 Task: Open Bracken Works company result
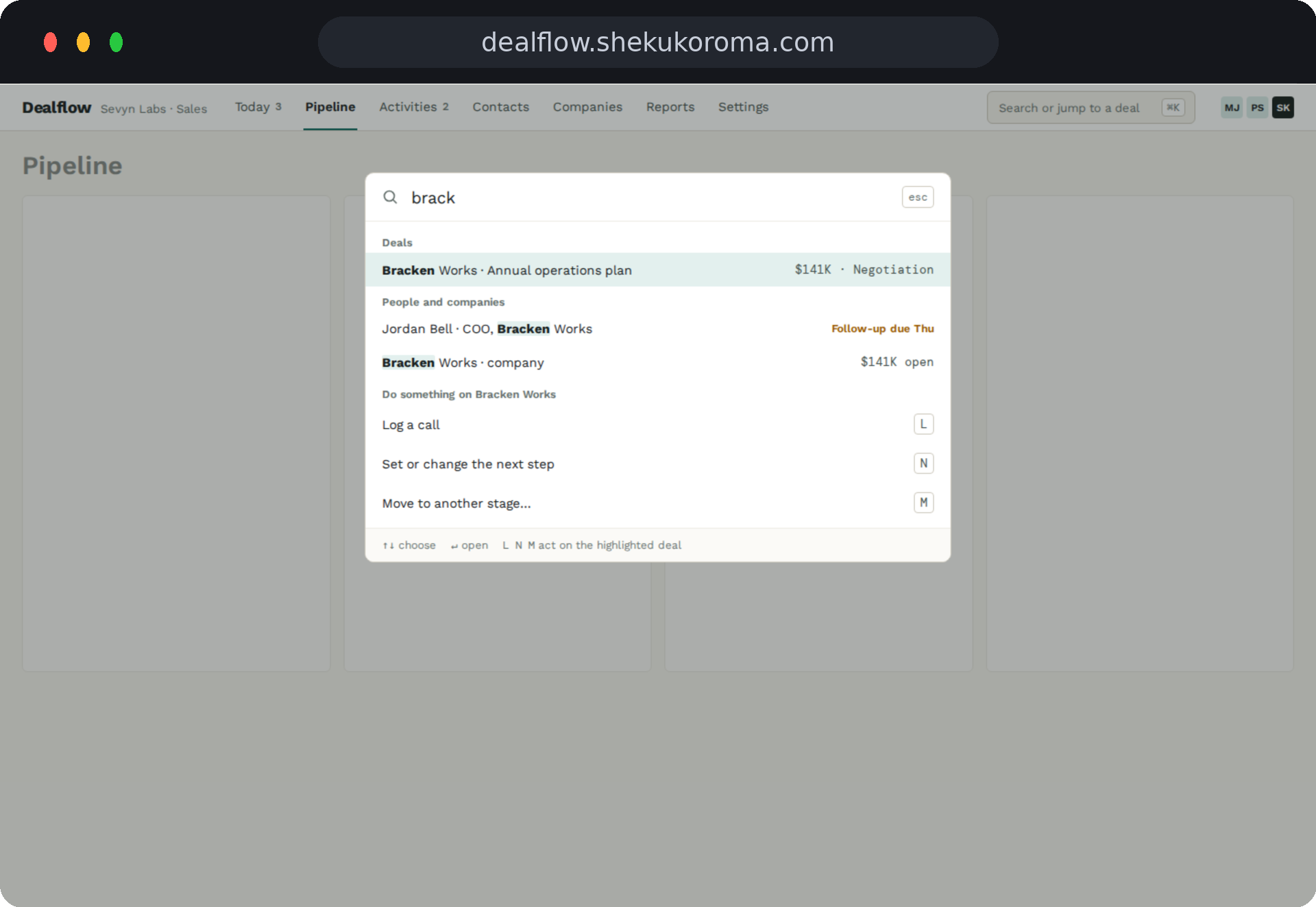658,363
